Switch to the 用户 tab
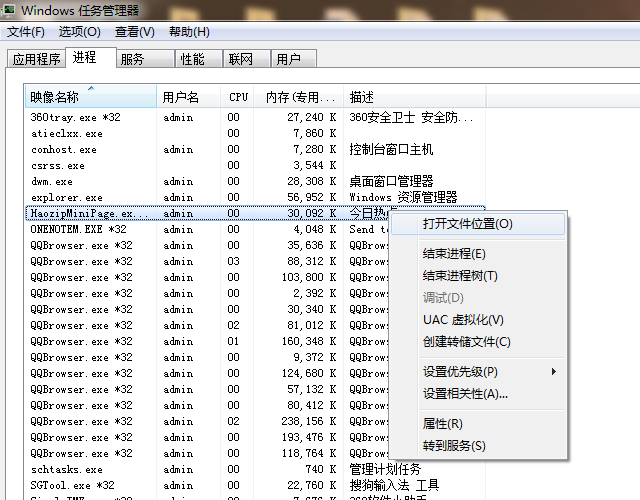 [x=288, y=59]
